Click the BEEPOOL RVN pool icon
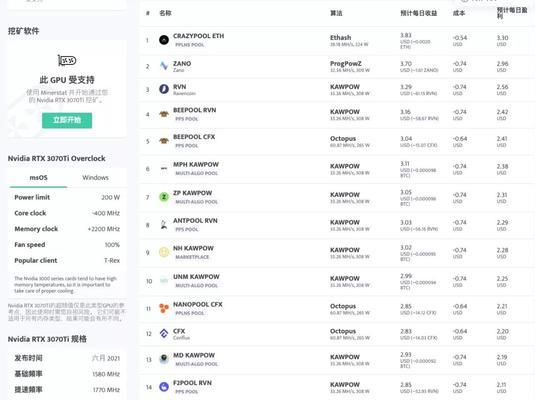 [164, 114]
